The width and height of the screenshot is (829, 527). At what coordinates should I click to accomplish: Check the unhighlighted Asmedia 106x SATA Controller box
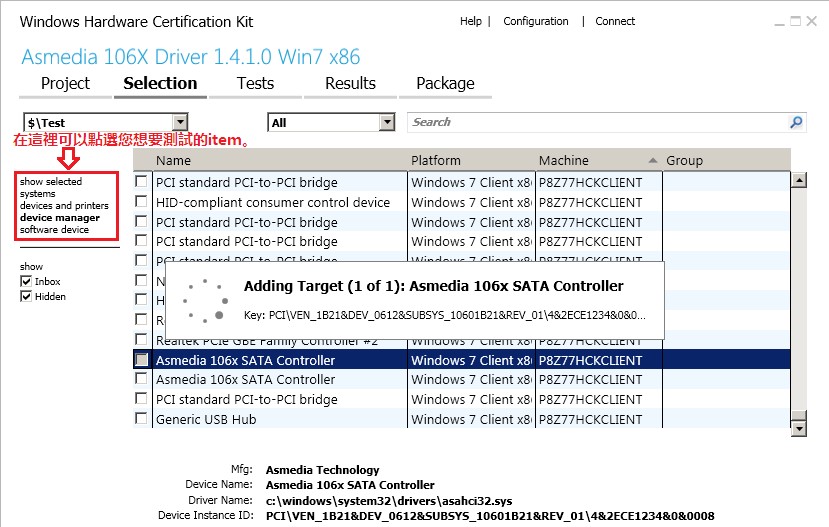pos(141,379)
